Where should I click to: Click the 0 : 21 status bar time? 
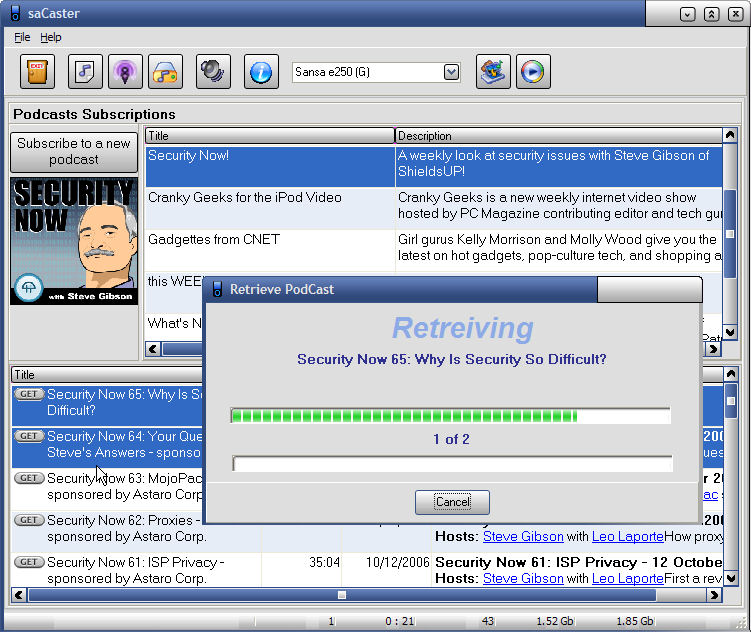click(x=400, y=621)
